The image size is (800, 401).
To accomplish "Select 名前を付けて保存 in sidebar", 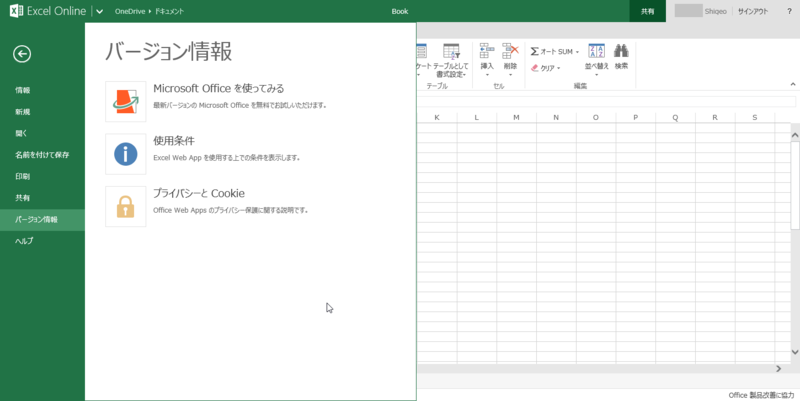I will coord(42,155).
